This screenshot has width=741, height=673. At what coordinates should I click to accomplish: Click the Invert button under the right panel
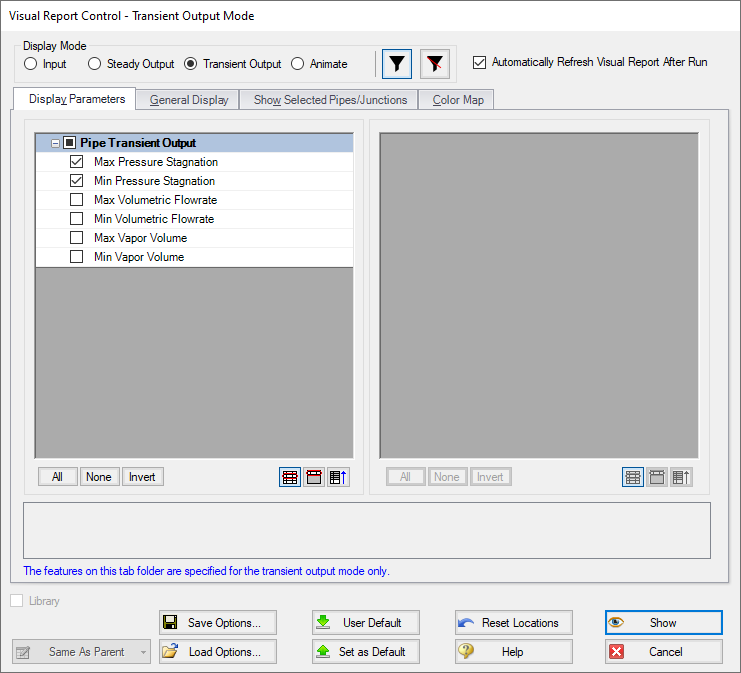click(x=491, y=477)
